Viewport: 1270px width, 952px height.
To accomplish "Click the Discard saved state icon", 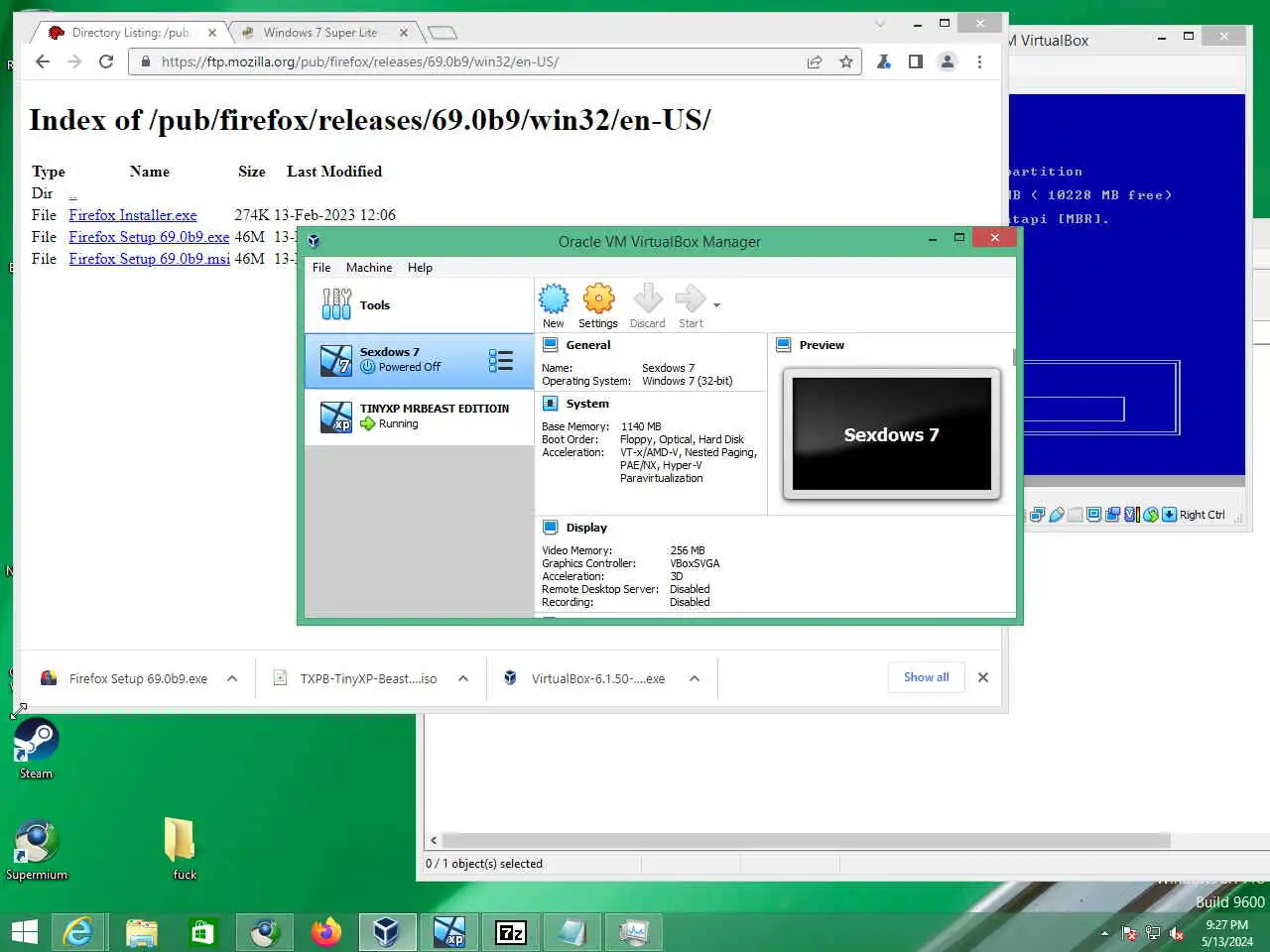I will [647, 298].
